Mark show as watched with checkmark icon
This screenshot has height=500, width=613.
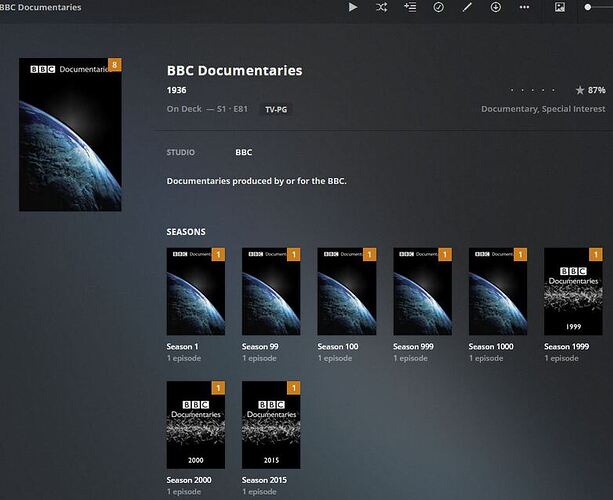click(x=439, y=7)
